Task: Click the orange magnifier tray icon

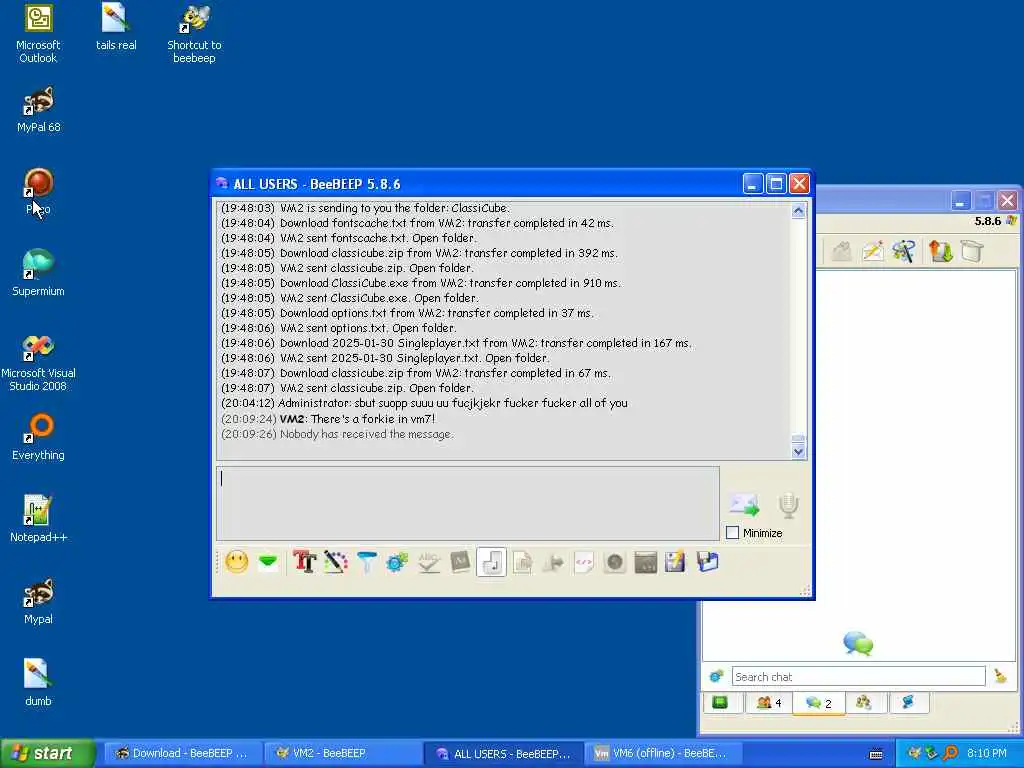Action: [x=950, y=753]
